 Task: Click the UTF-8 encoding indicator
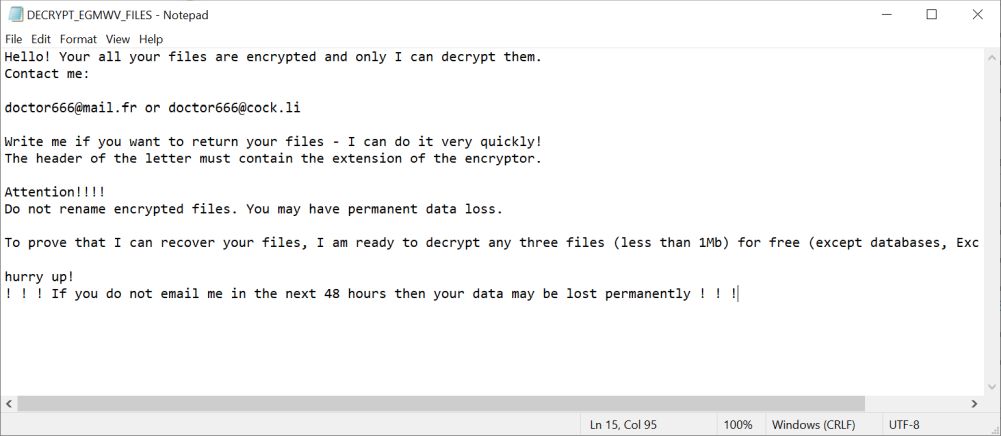pos(906,424)
